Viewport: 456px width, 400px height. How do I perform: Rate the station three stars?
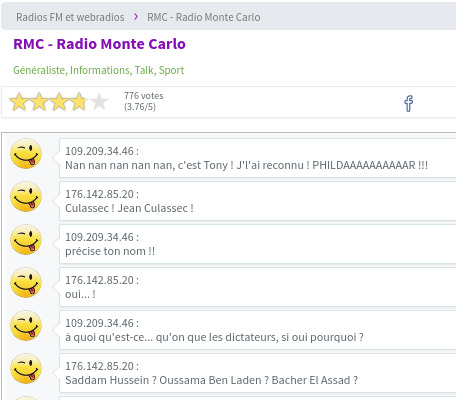59,101
